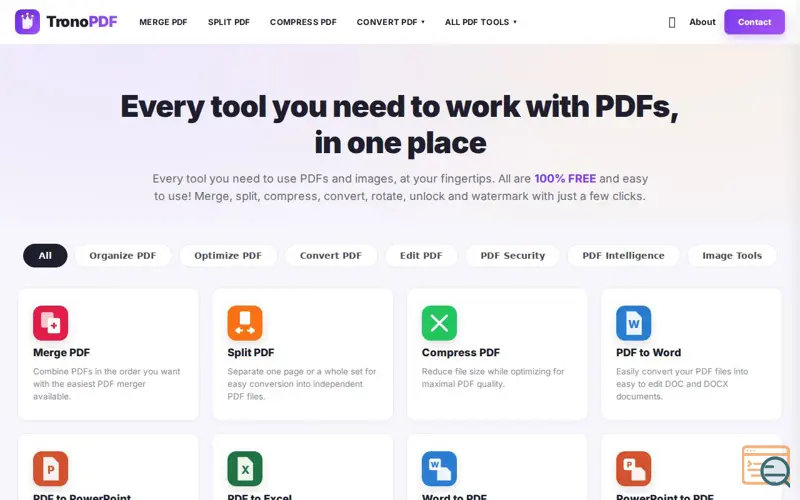This screenshot has height=500, width=800.
Task: Open the PDF to PowerPoint tool icon
Action: (x=51, y=468)
